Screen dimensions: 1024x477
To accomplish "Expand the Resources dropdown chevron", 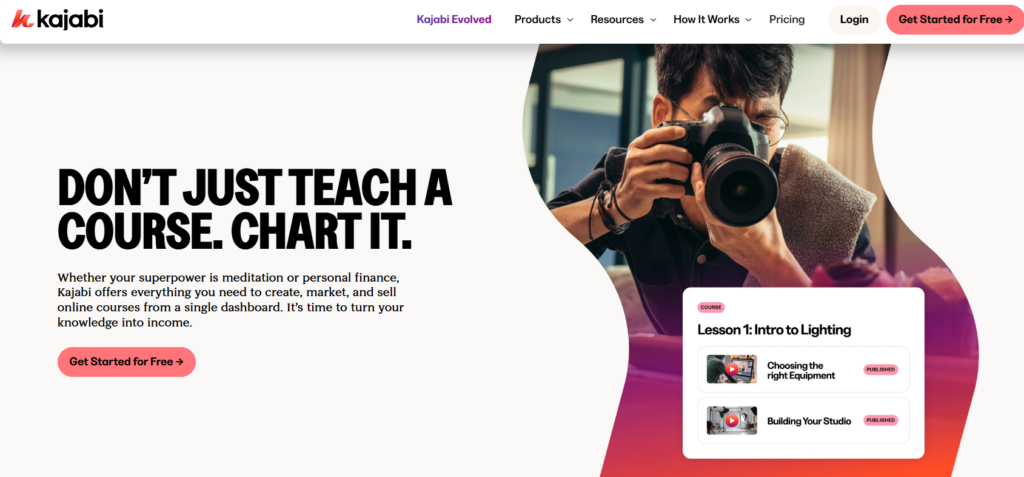I will click(x=652, y=20).
